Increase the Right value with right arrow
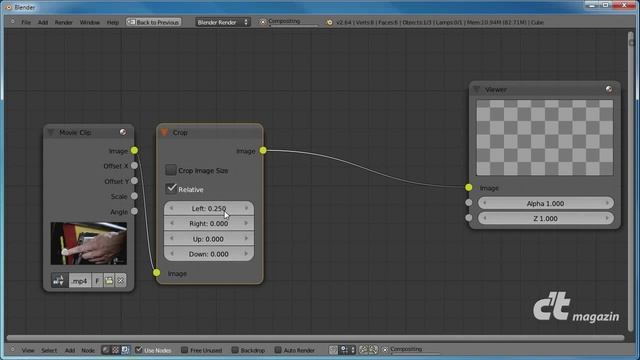 [246, 224]
